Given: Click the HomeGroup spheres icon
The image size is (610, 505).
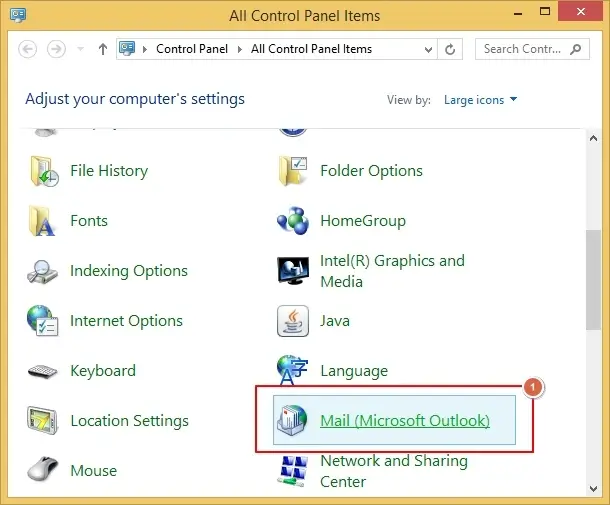Looking at the screenshot, I should click(293, 221).
